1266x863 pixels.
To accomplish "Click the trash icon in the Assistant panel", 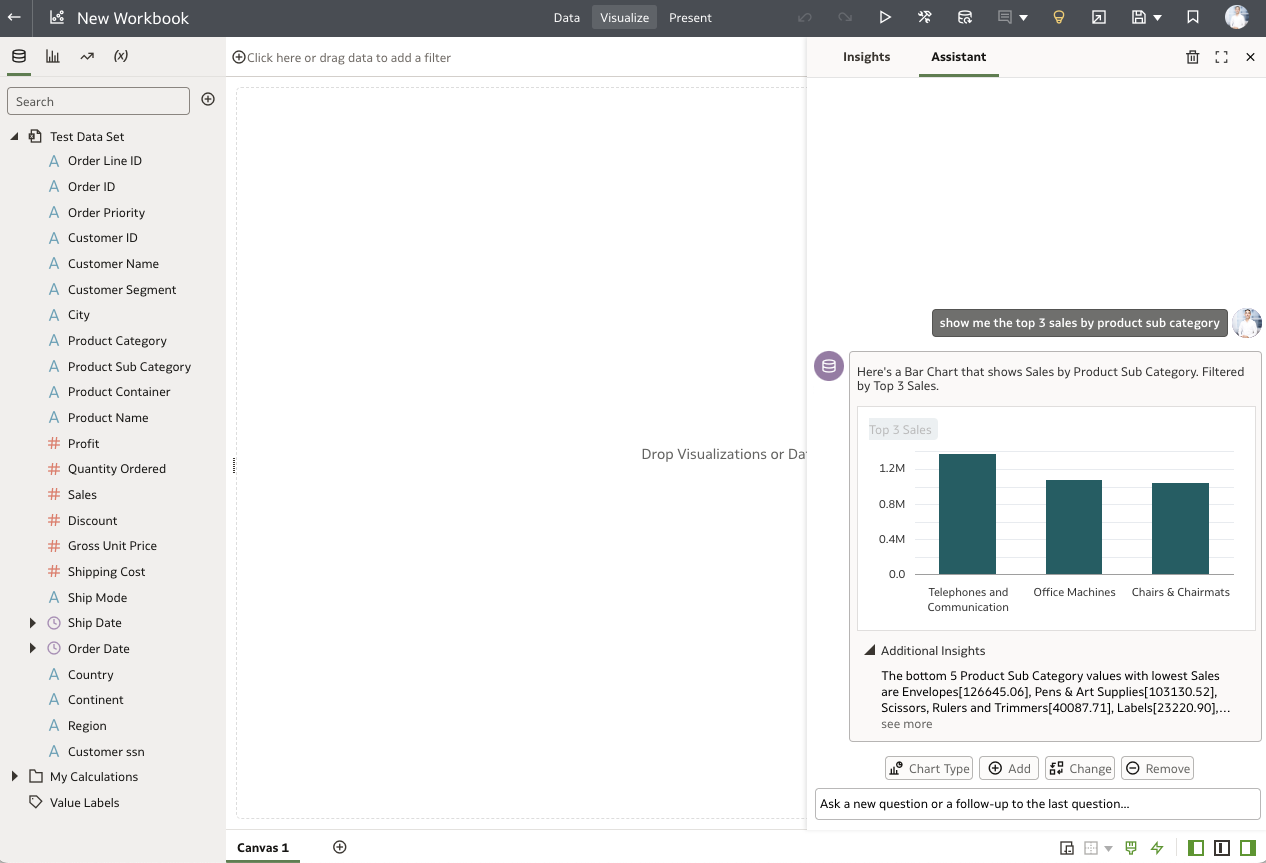I will click(1192, 57).
